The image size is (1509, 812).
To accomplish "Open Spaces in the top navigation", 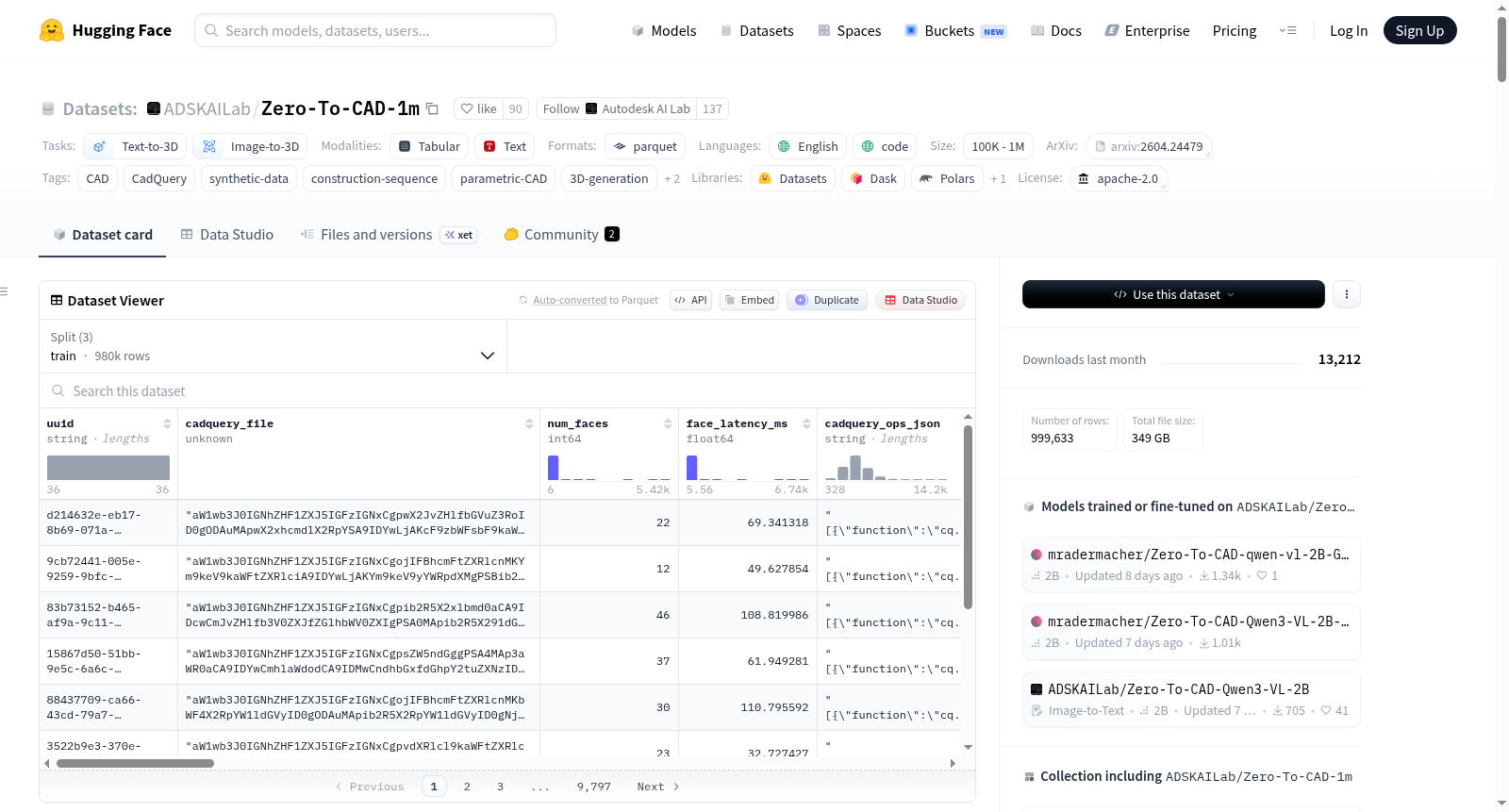I will 850,30.
